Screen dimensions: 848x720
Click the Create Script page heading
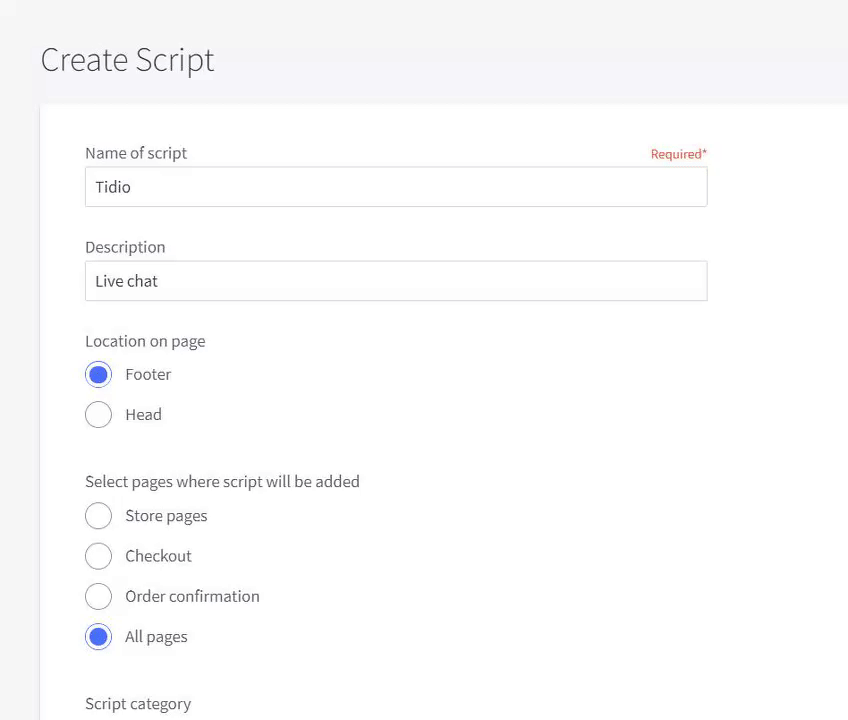pyautogui.click(x=128, y=61)
